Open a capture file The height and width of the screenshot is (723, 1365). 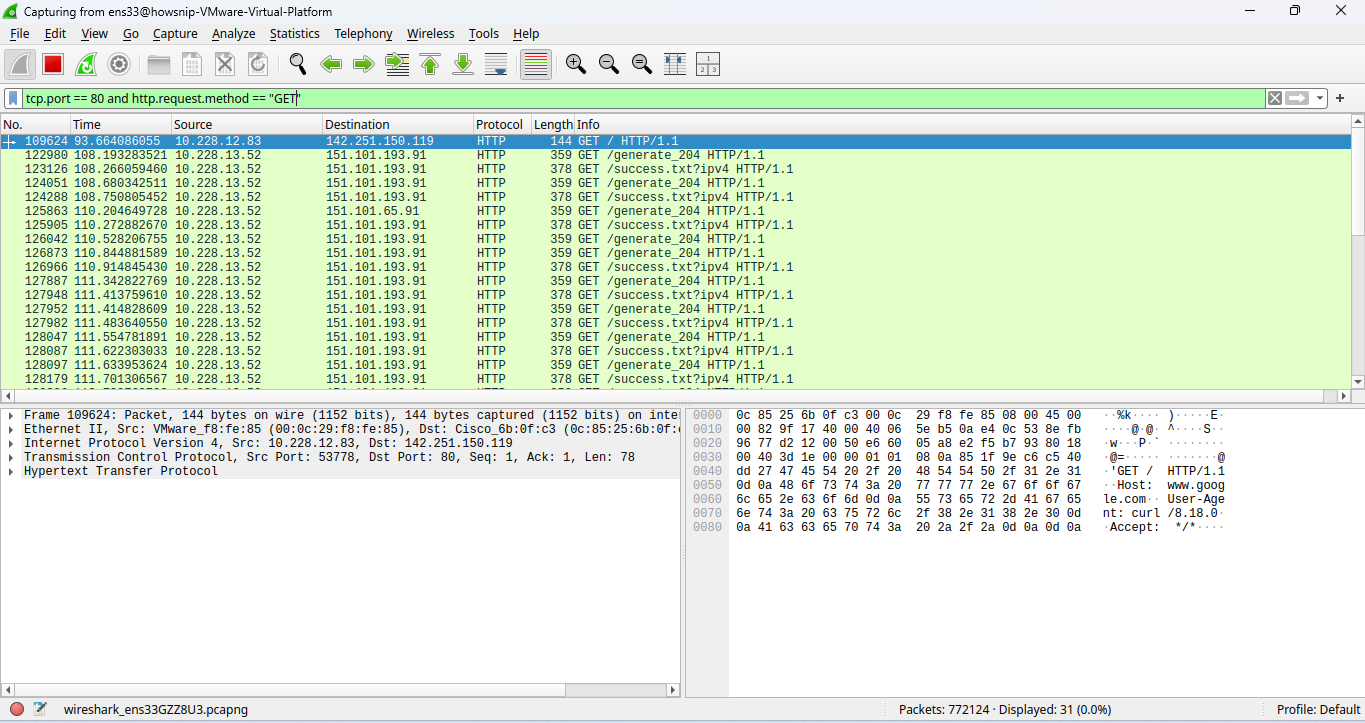(159, 65)
